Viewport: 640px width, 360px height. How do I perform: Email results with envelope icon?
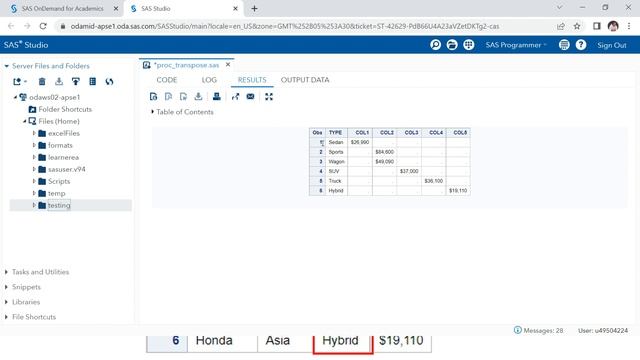click(x=251, y=97)
